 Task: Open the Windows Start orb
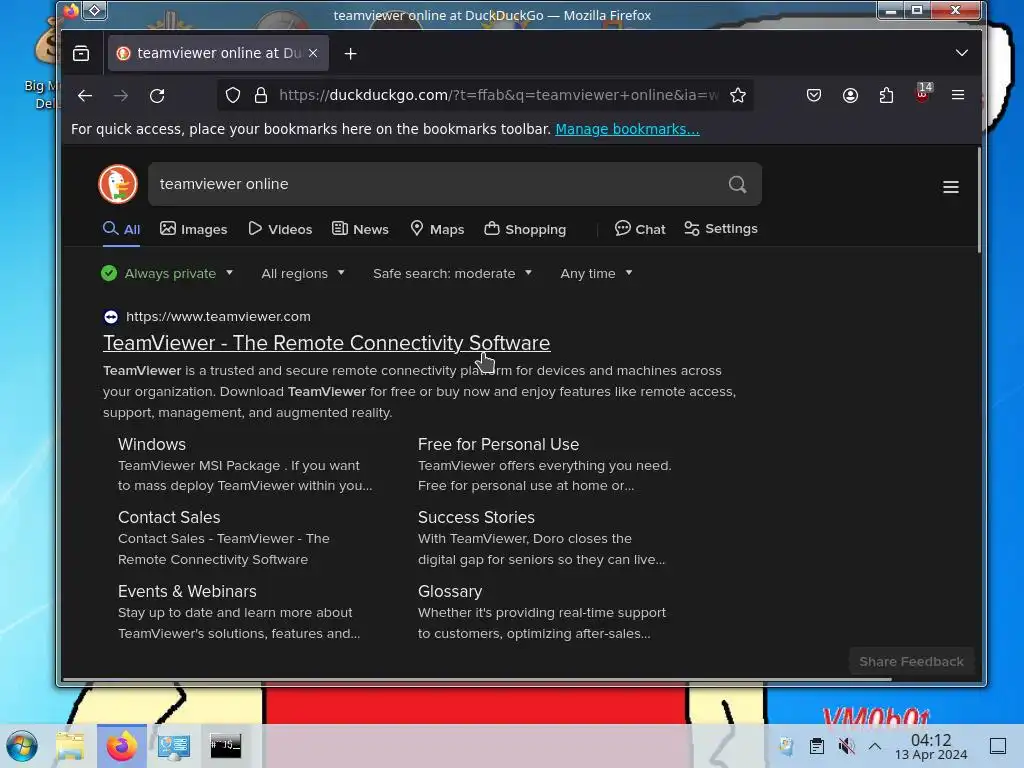click(x=22, y=746)
